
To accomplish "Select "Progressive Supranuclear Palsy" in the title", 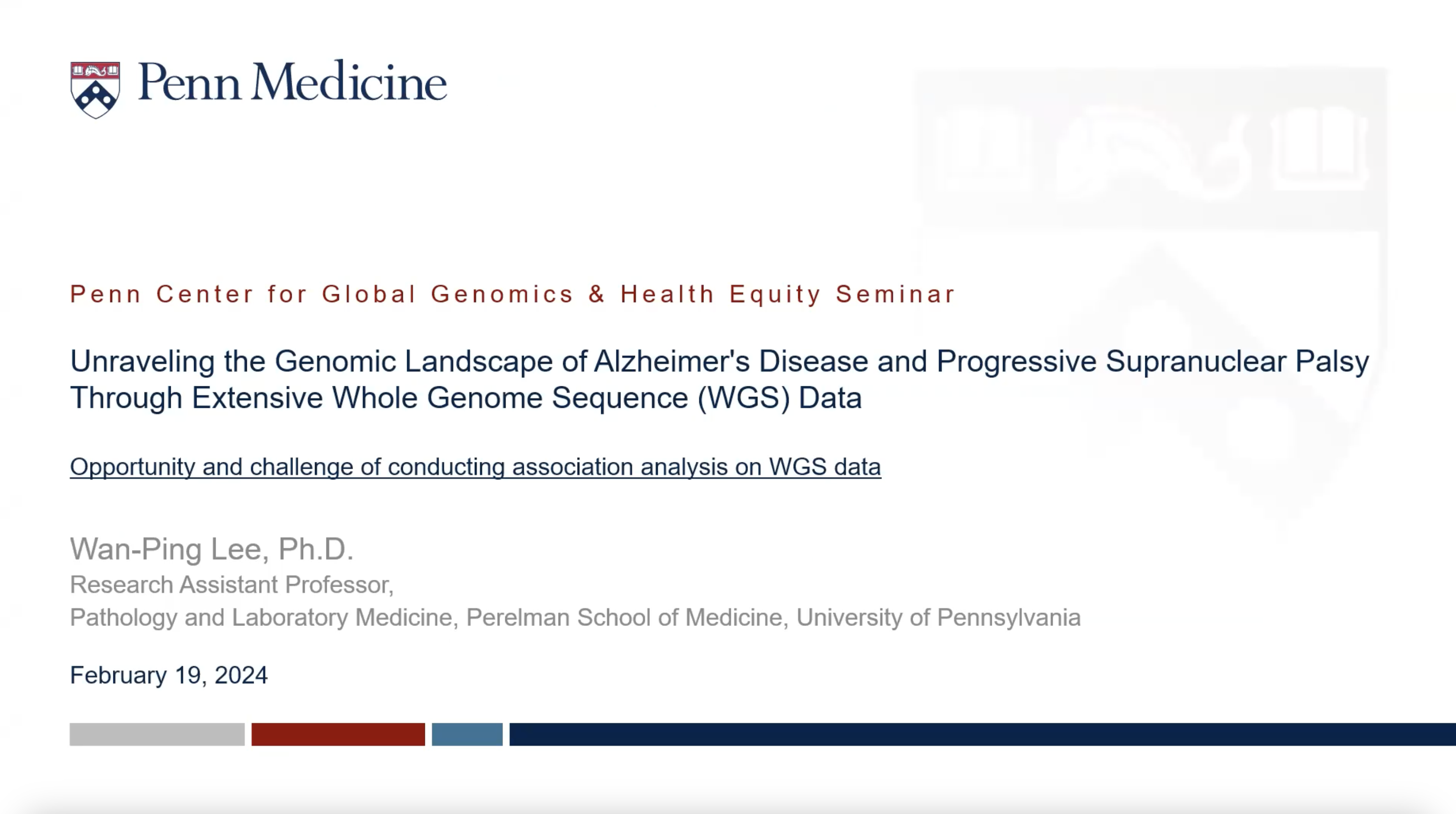I will (x=1153, y=361).
